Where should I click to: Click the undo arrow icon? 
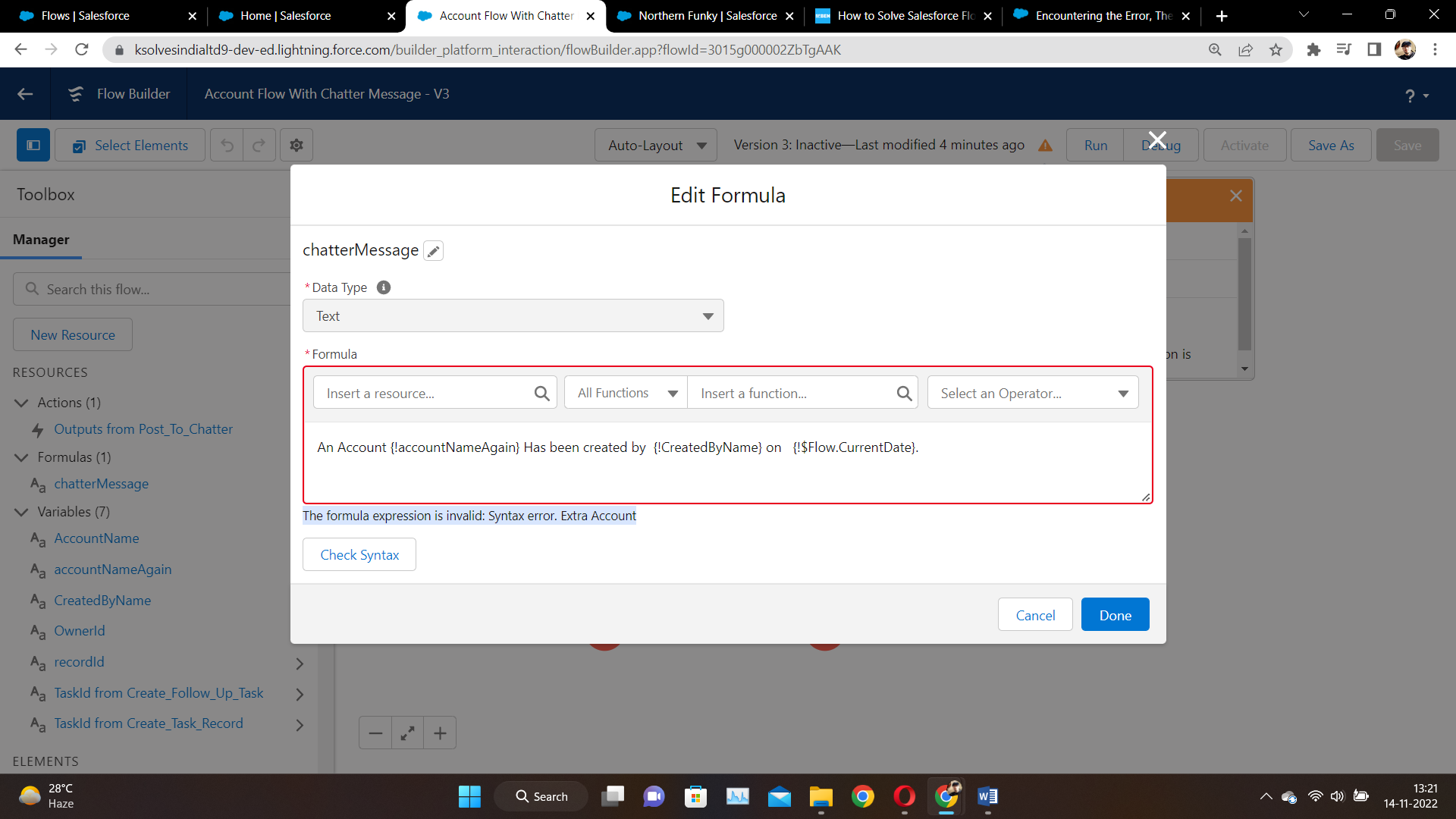coord(227,145)
